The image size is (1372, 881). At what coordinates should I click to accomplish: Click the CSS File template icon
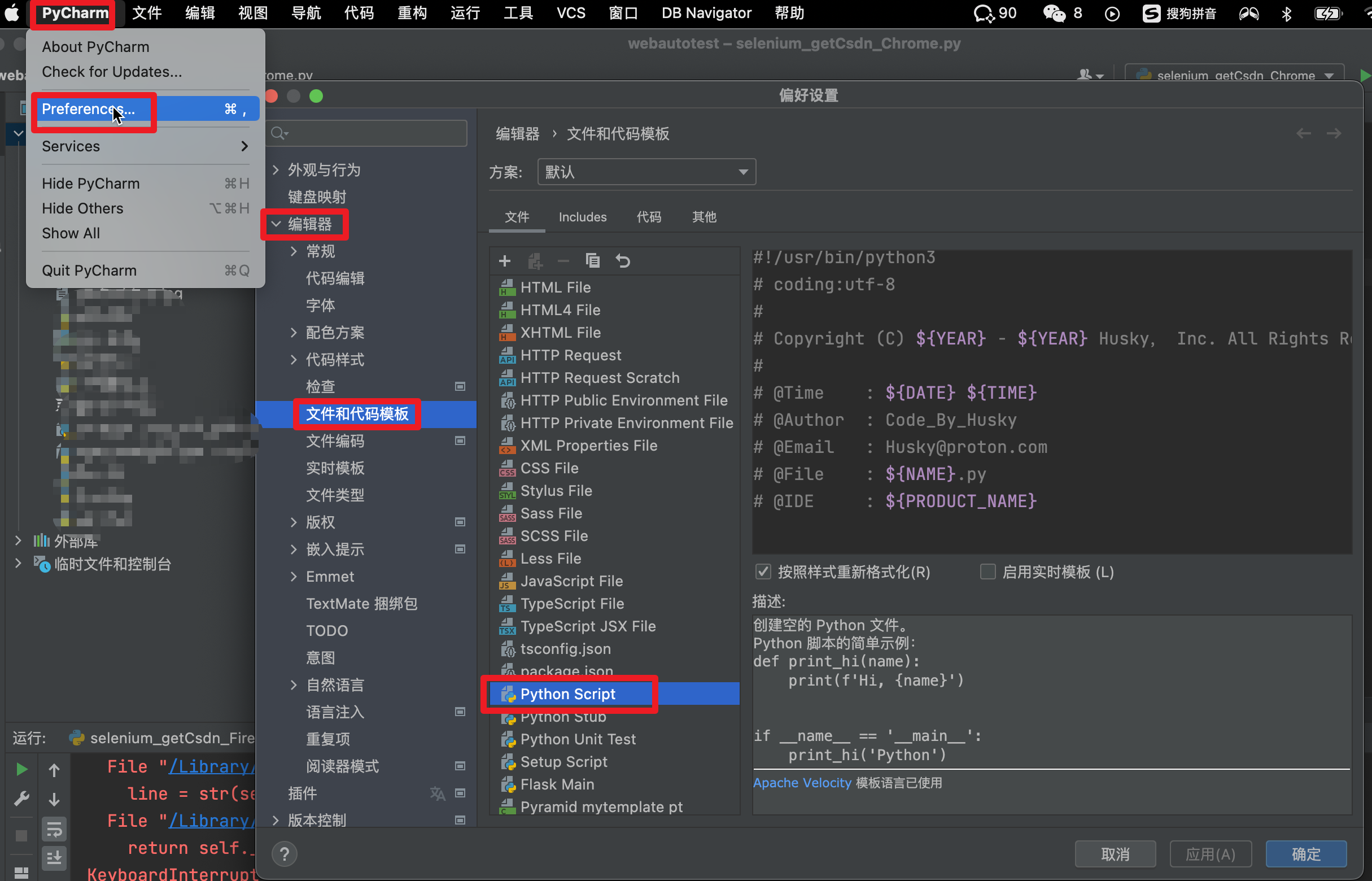[506, 468]
